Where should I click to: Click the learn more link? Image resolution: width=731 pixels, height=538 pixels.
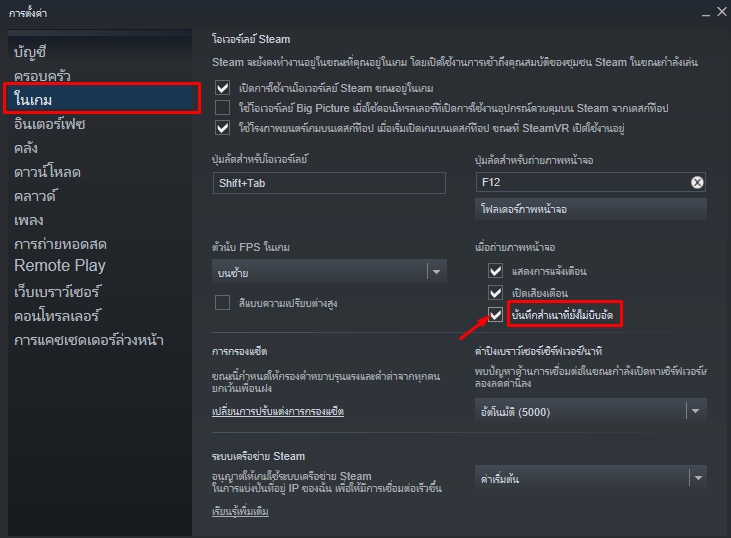(240, 511)
